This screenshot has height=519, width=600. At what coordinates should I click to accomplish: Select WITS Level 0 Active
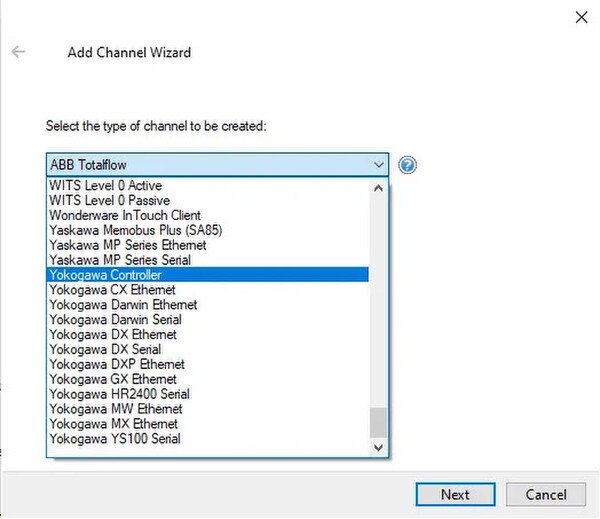pyautogui.click(x=208, y=186)
